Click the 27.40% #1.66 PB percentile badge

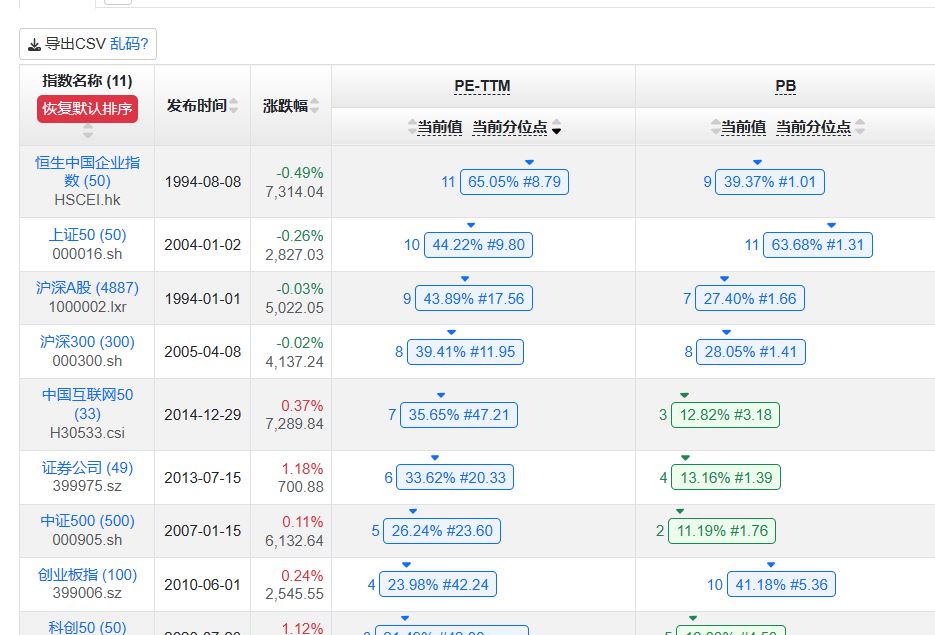749,298
